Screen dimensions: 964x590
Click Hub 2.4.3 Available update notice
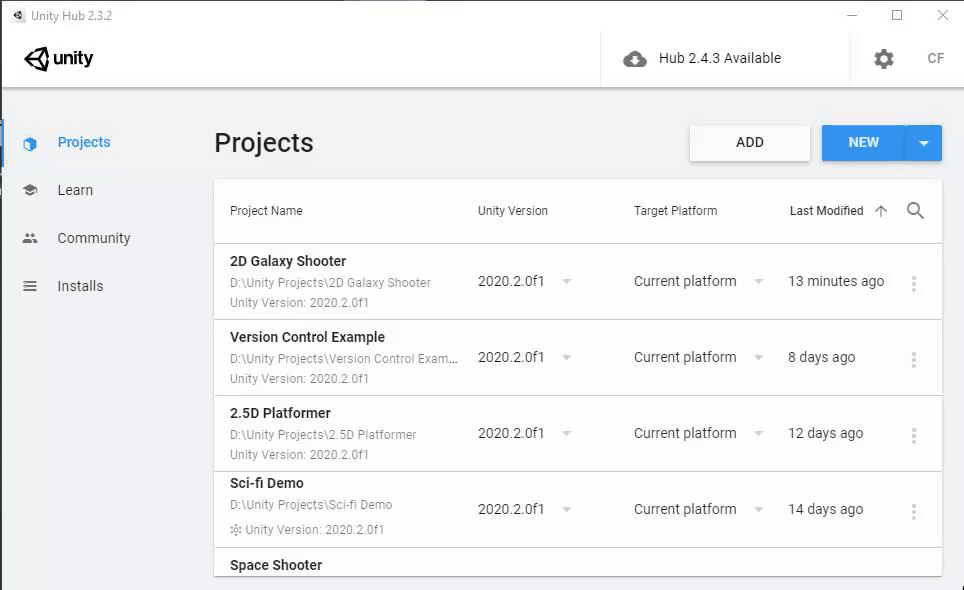coord(720,58)
